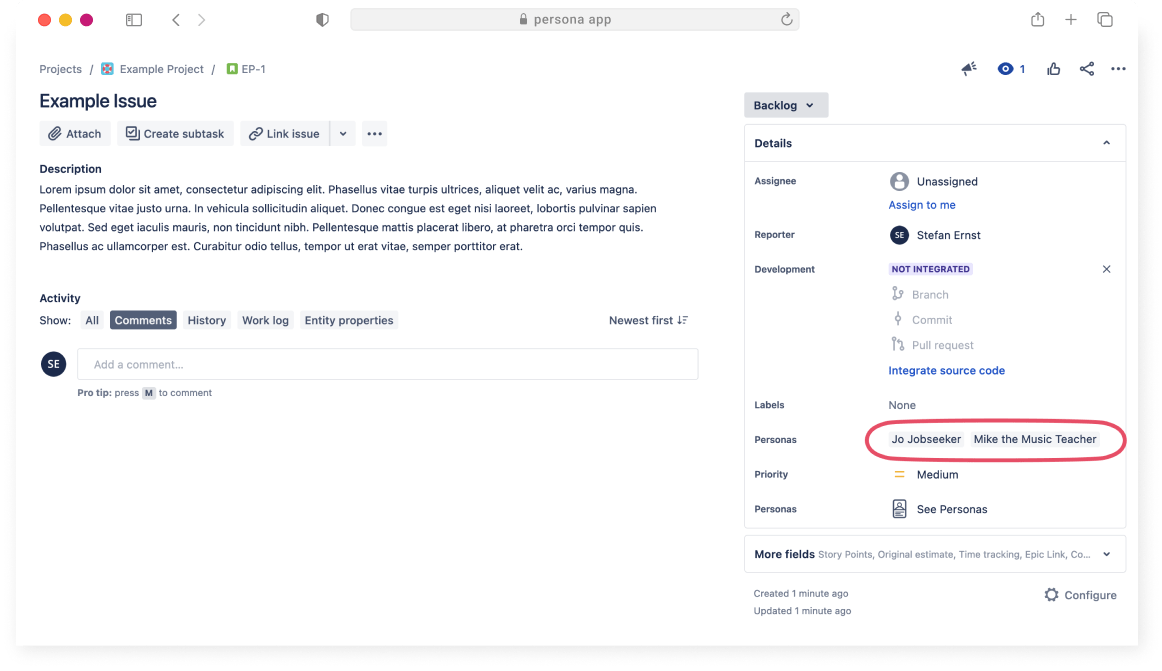Click the Configure gear icon
The height and width of the screenshot is (671, 1162).
click(1051, 595)
